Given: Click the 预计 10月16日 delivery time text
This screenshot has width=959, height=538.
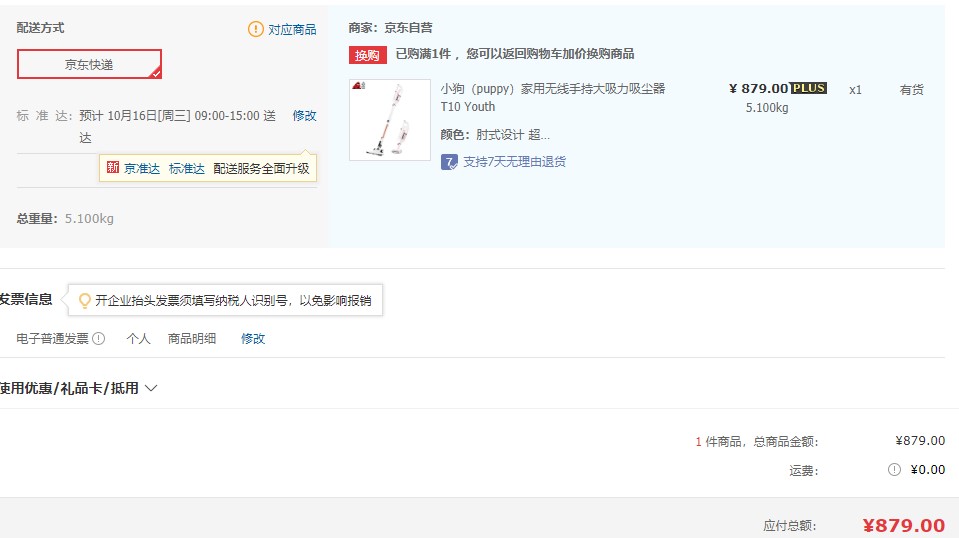Looking at the screenshot, I should pos(177,126).
